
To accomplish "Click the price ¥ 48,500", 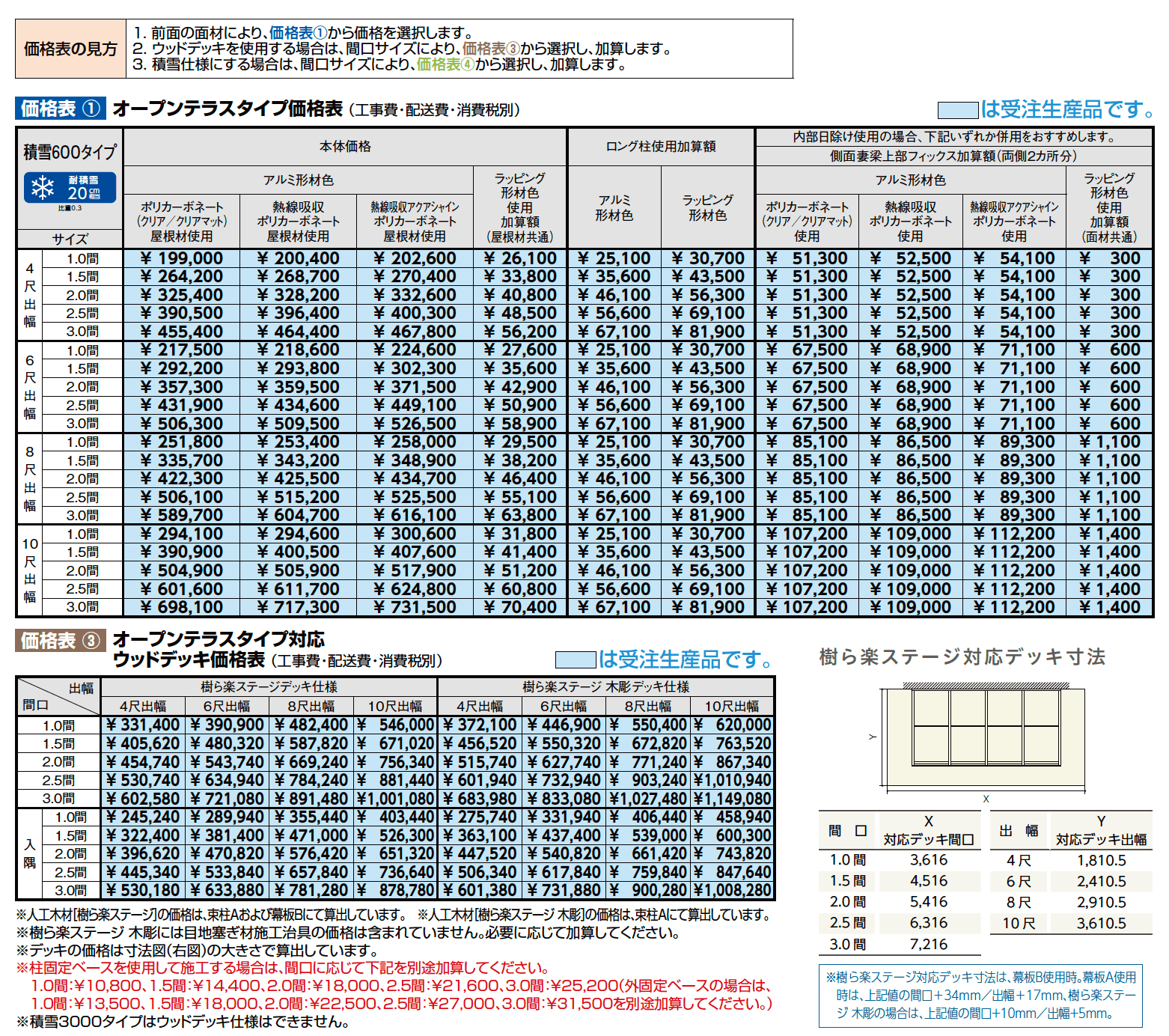I will [520, 314].
